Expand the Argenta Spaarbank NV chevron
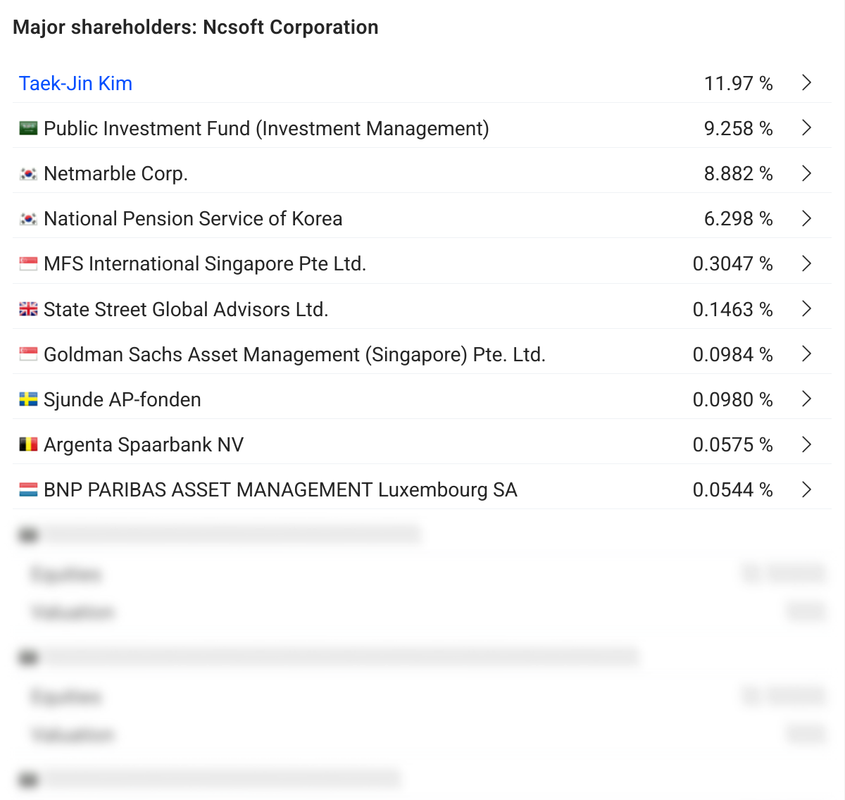845x800 pixels. click(806, 444)
